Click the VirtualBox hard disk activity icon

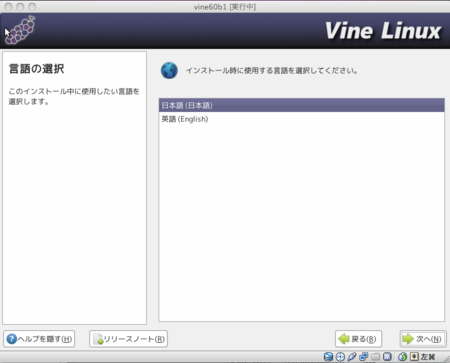[328, 357]
